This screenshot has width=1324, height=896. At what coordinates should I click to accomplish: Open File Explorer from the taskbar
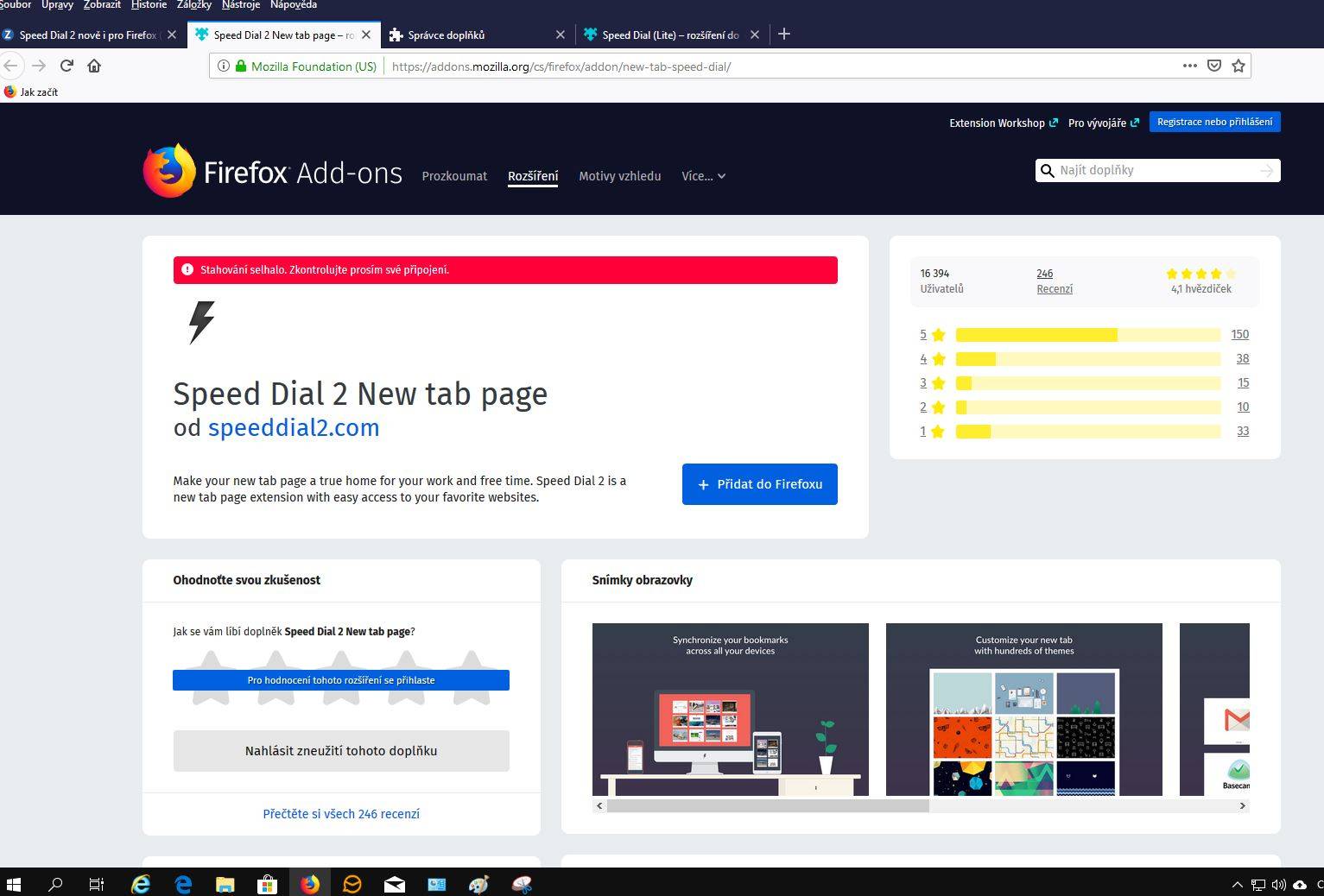pyautogui.click(x=225, y=884)
